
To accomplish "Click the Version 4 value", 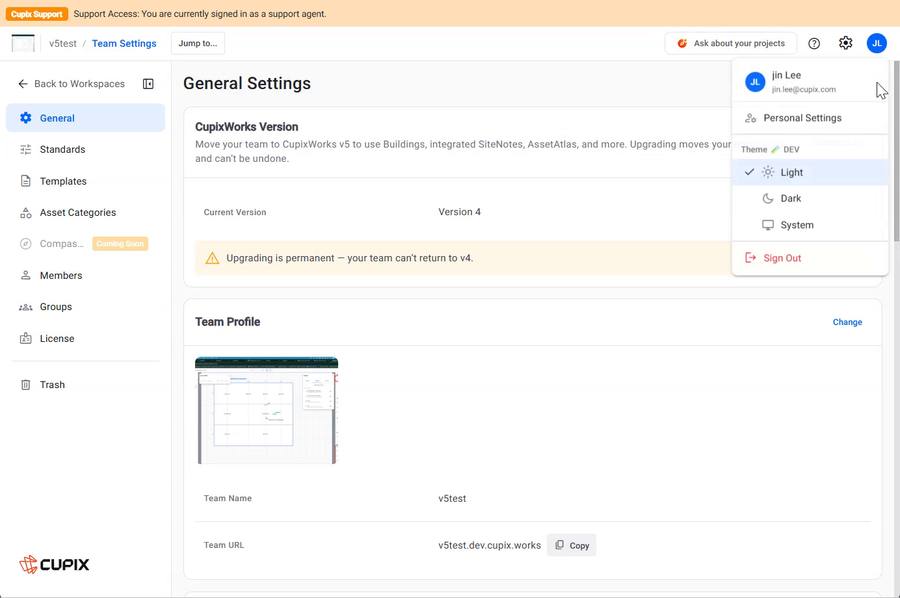I will (x=459, y=212).
